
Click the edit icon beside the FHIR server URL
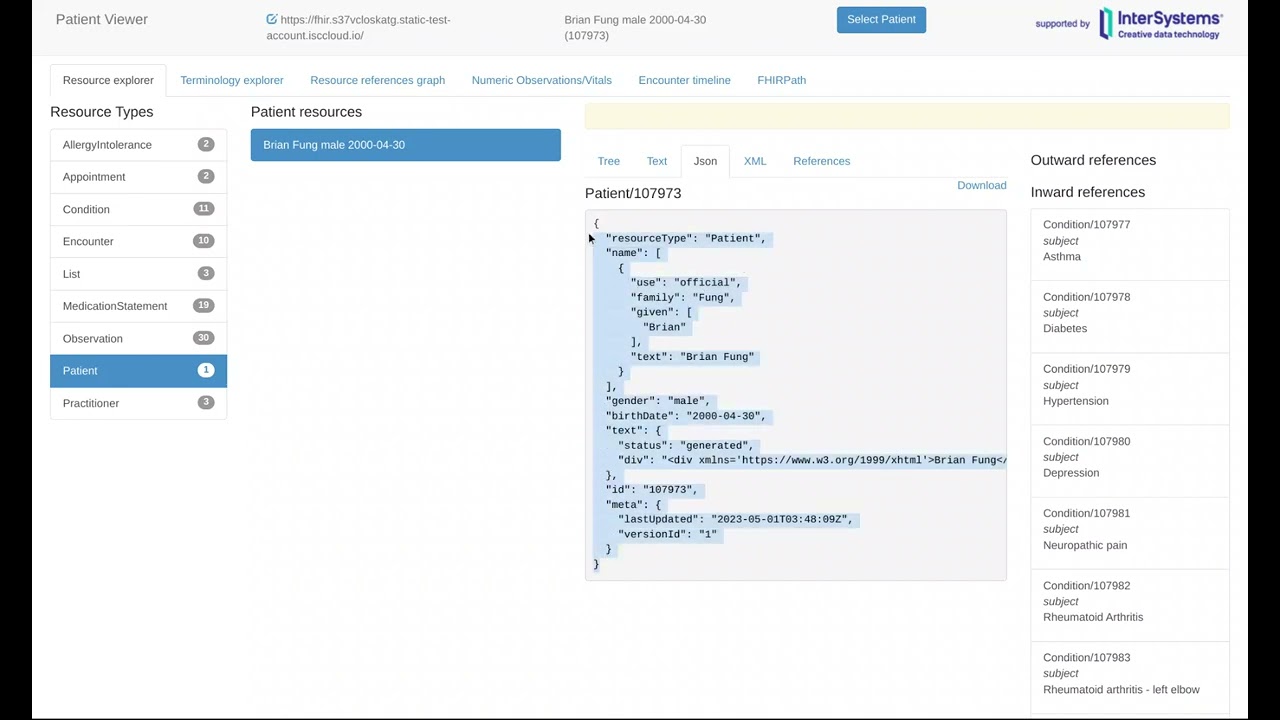point(272,20)
